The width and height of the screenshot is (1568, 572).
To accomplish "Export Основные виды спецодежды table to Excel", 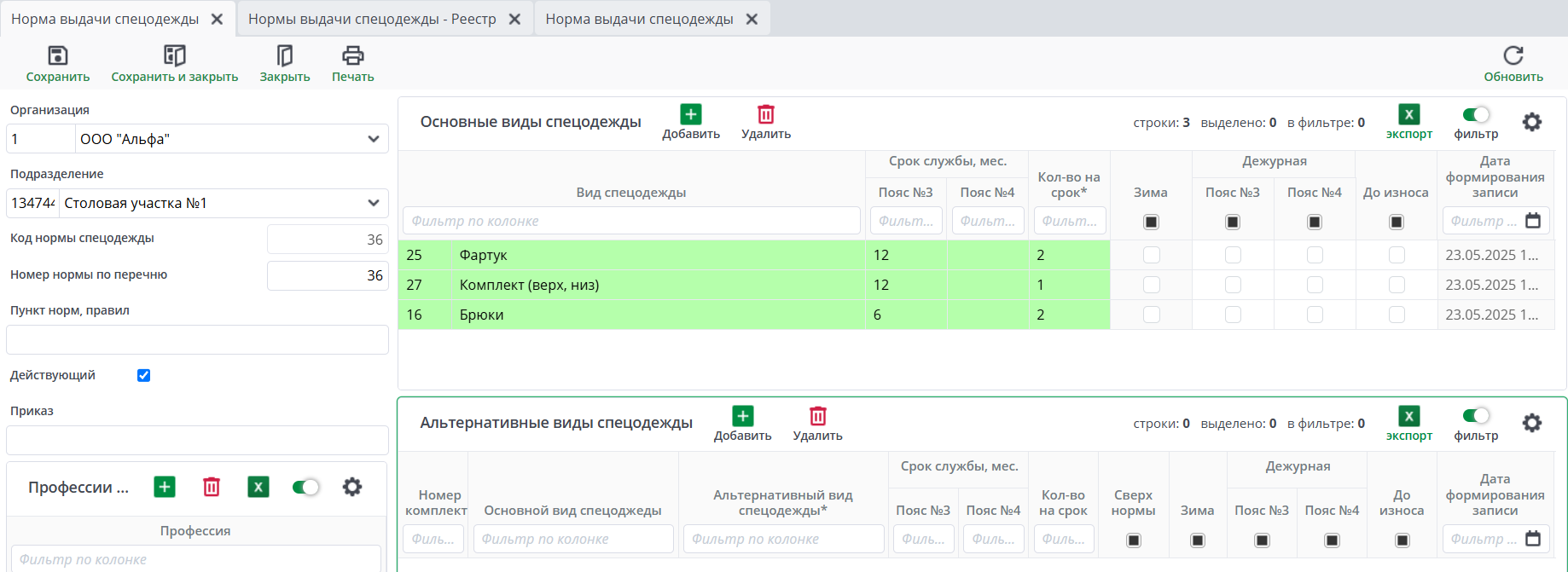I will click(x=1408, y=115).
